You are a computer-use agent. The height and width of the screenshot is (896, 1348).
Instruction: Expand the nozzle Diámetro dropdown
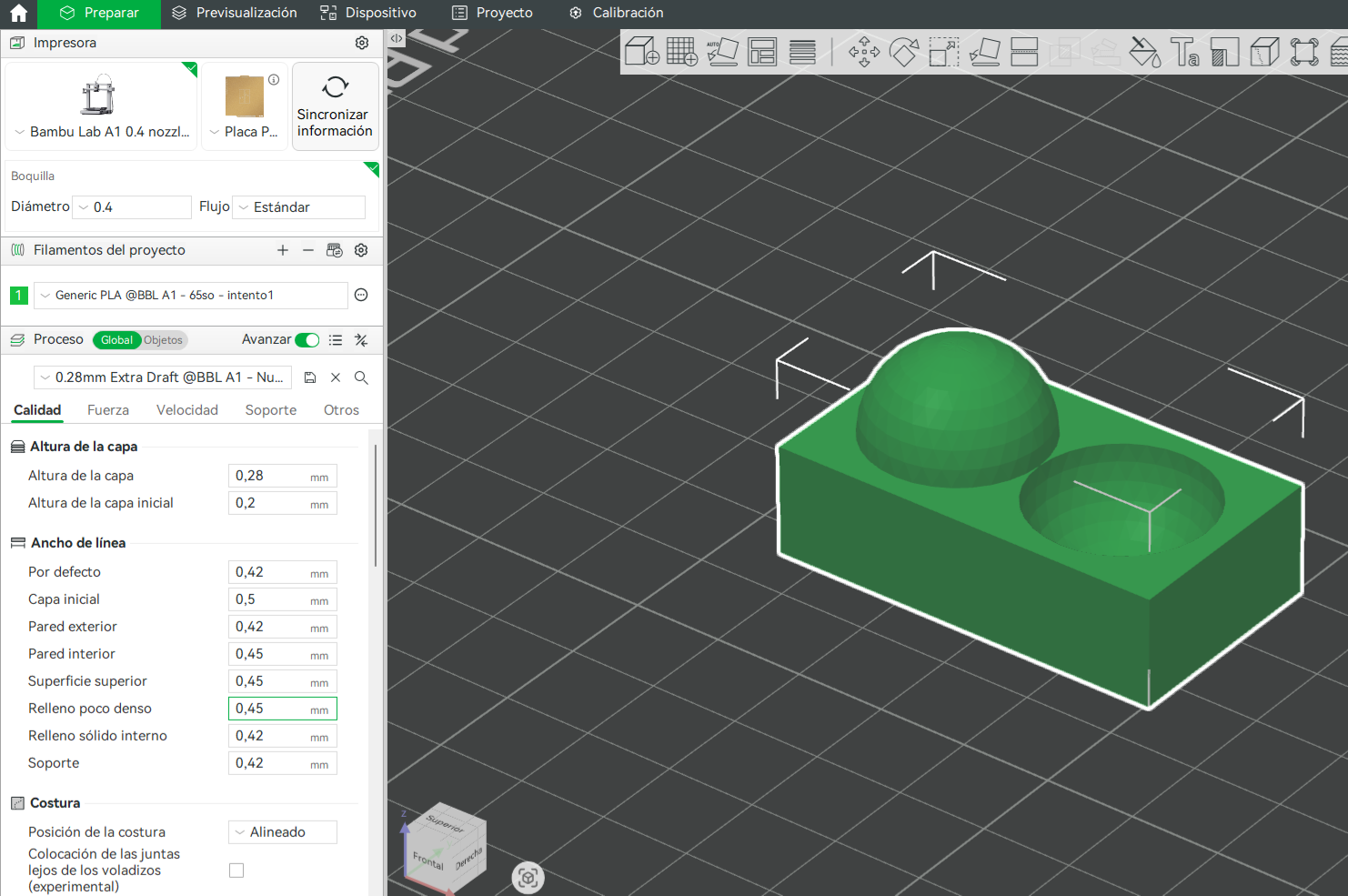pyautogui.click(x=132, y=207)
